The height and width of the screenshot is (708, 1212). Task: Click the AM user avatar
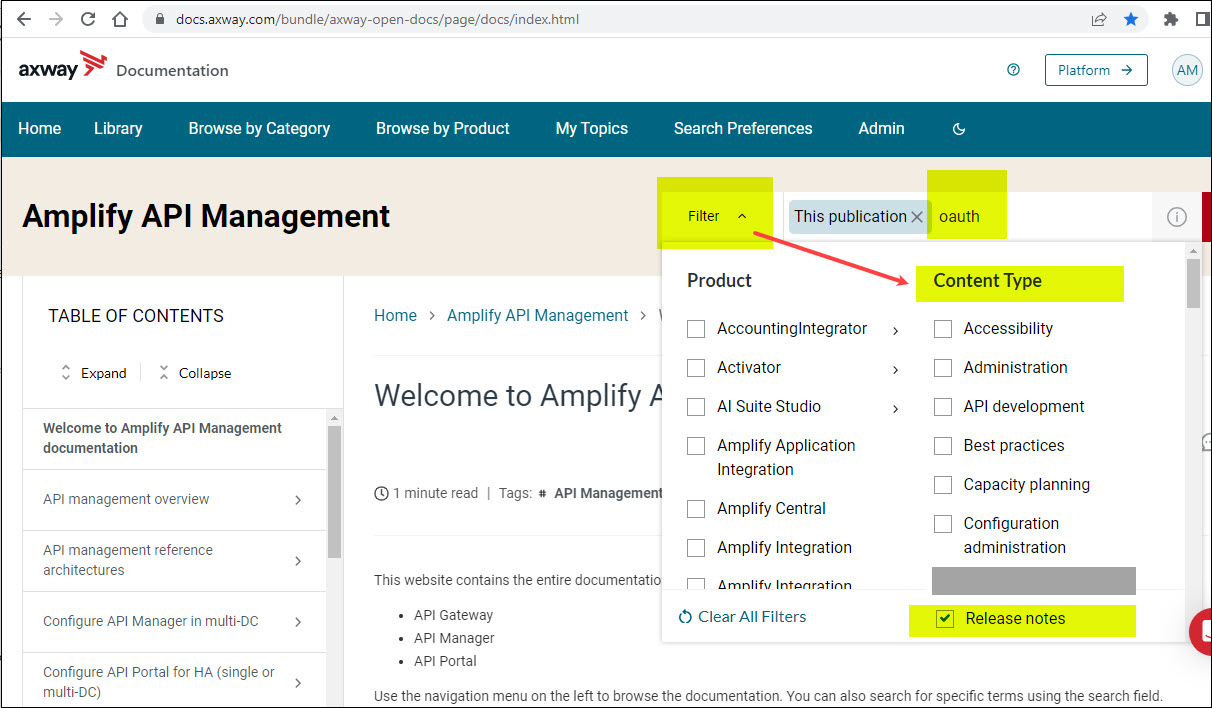click(x=1187, y=70)
